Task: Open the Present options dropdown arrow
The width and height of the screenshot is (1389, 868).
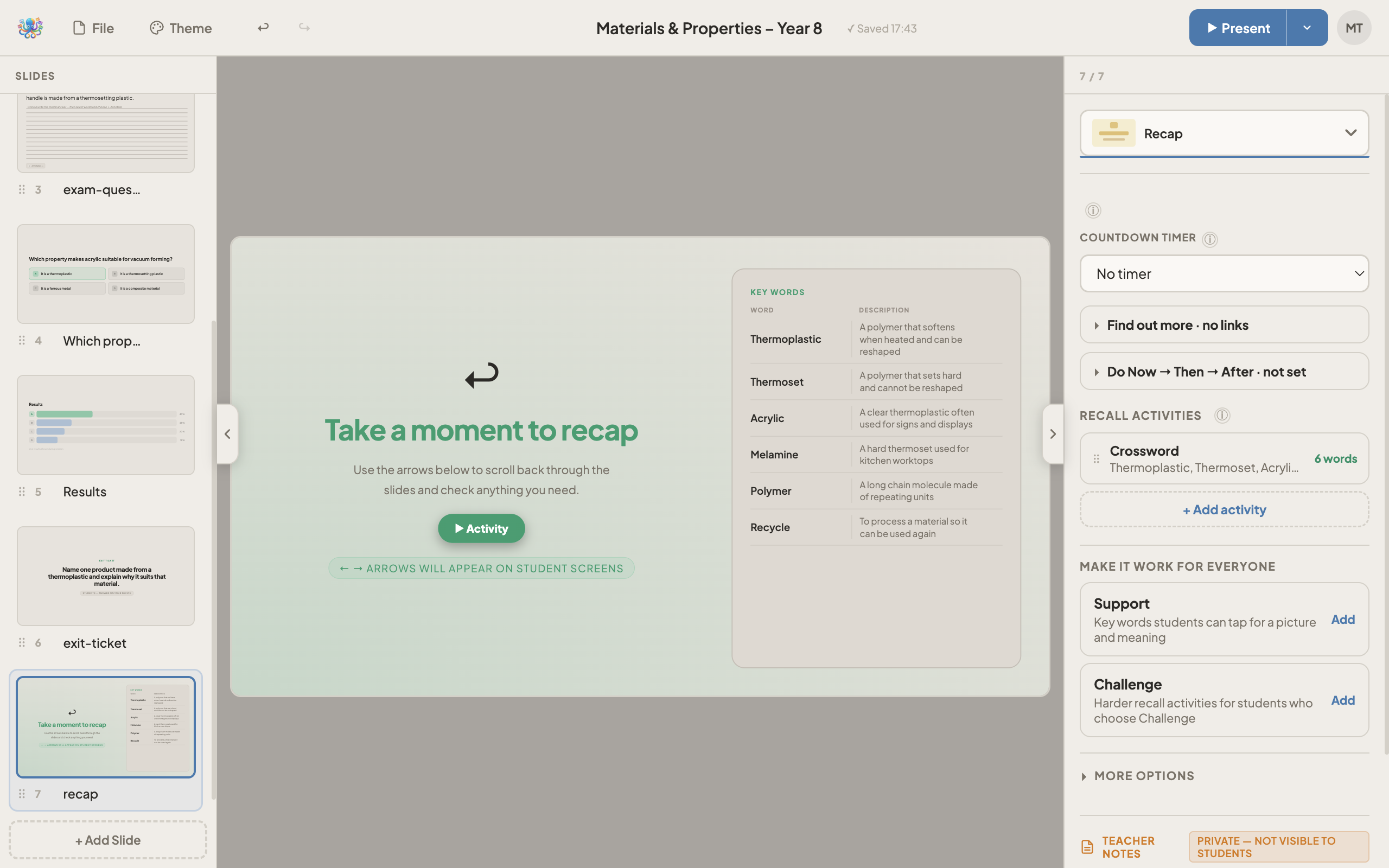Action: coord(1307,28)
